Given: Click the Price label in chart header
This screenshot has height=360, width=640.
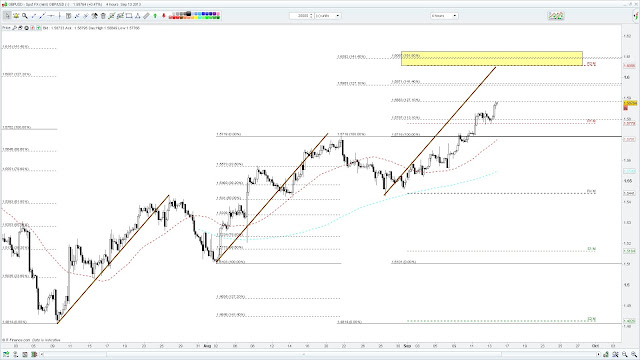Looking at the screenshot, I should pos(6,28).
